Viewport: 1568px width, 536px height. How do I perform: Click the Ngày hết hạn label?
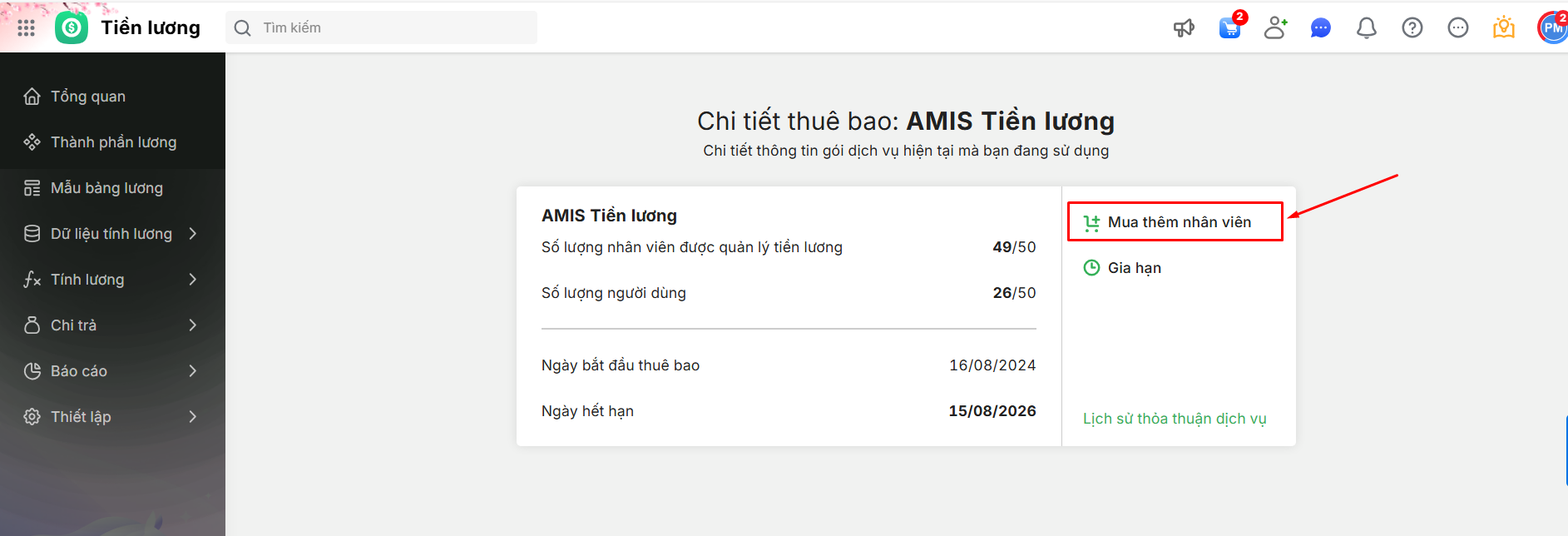(587, 411)
